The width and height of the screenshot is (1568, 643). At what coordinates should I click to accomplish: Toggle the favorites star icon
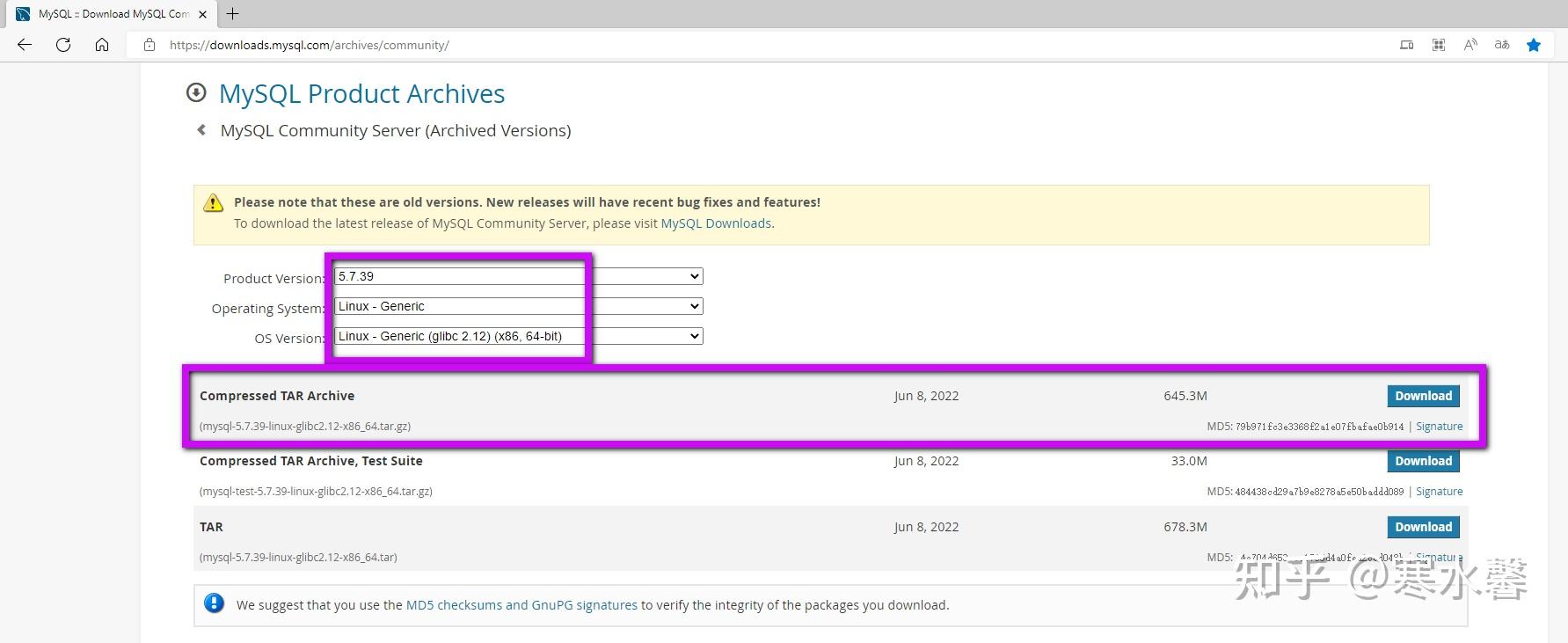pos(1534,45)
